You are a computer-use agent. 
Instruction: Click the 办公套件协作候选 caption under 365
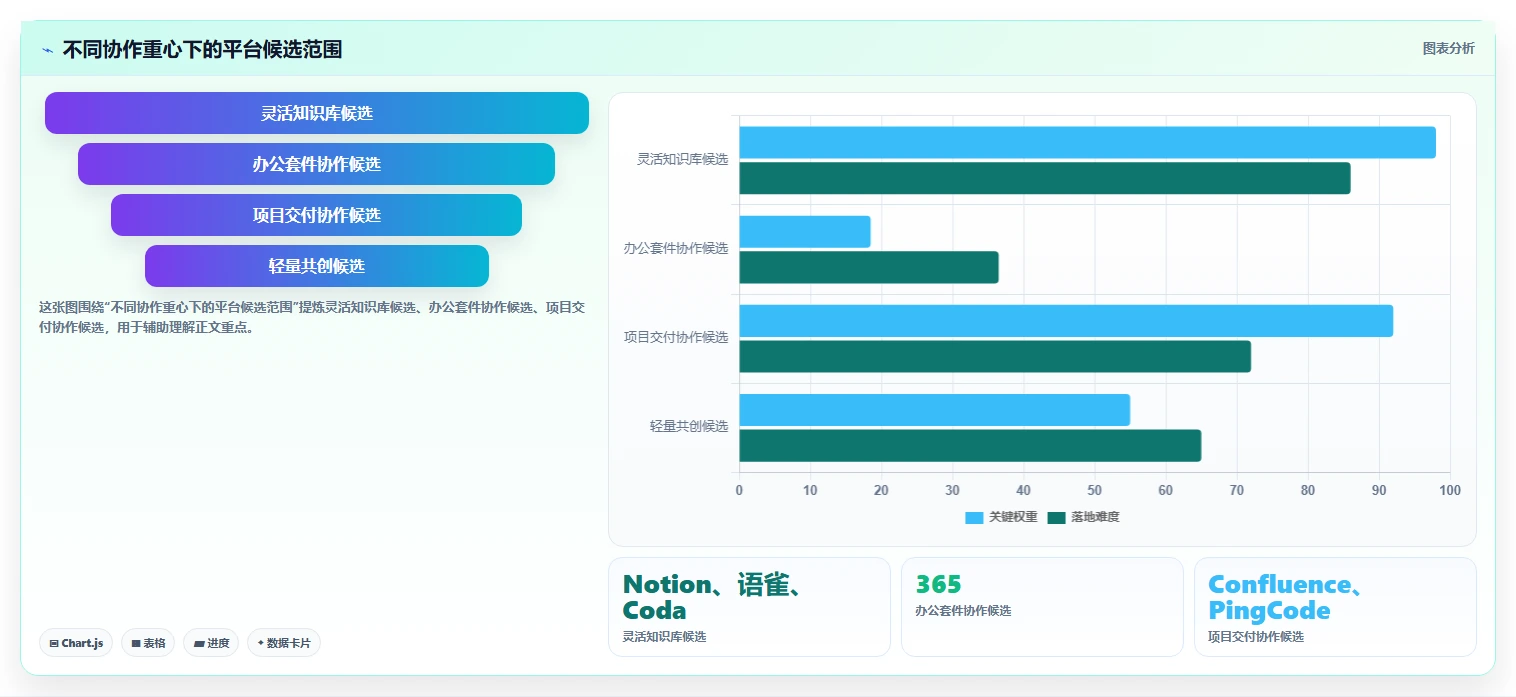point(963,611)
